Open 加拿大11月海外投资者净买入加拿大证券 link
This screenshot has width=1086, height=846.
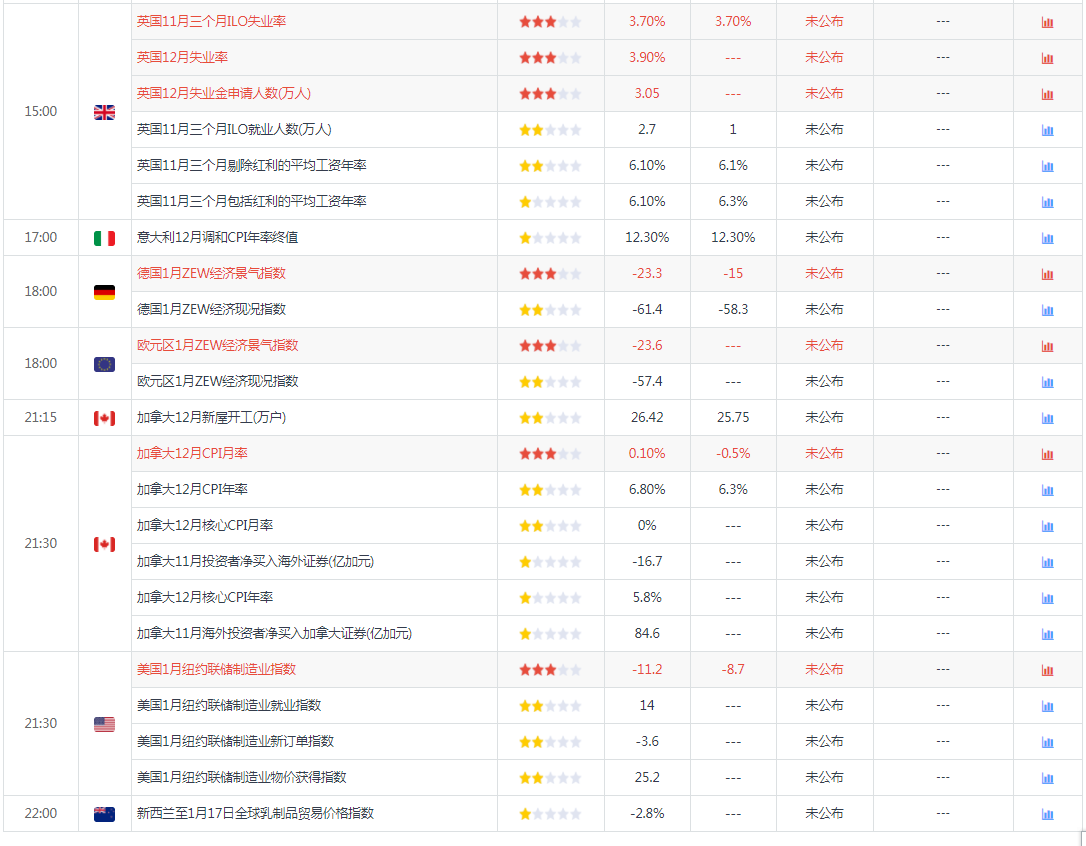pyautogui.click(x=274, y=633)
